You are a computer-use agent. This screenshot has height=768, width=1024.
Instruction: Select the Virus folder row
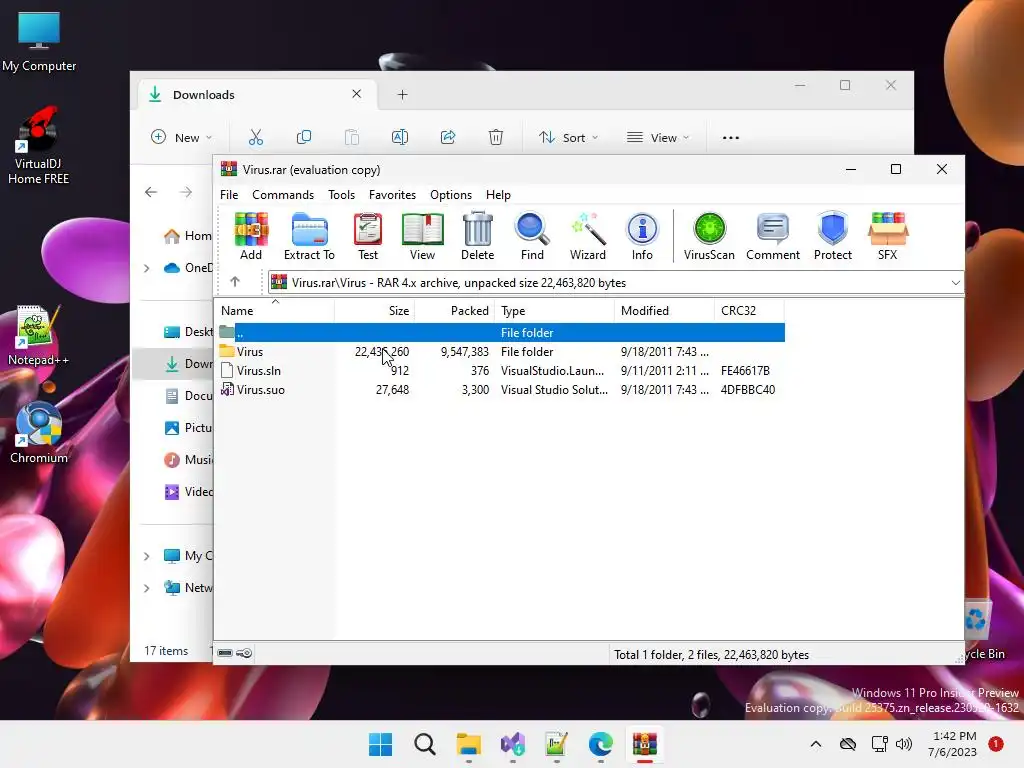[x=500, y=351]
